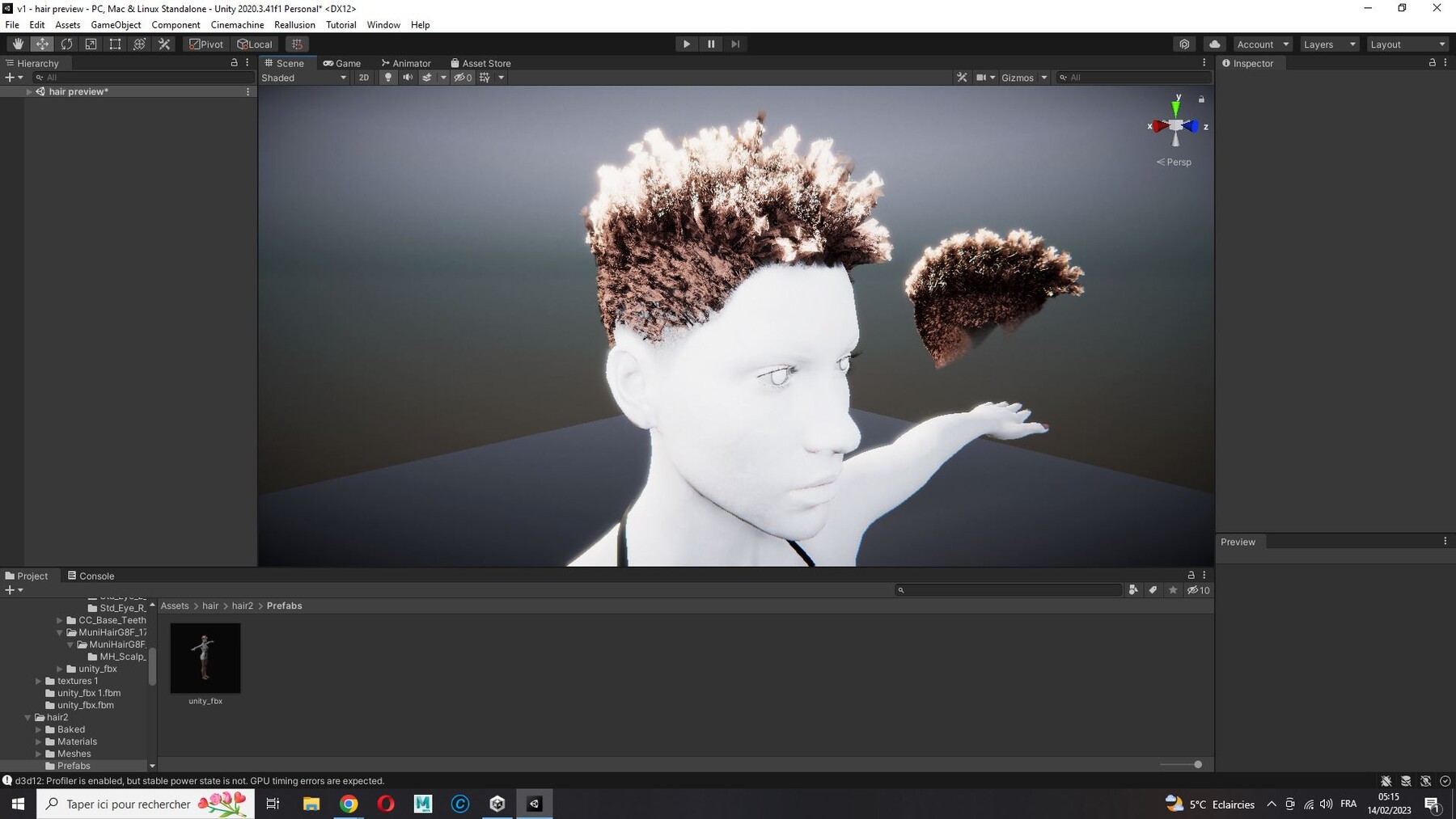Open component editor tools panel in scene
The image size is (1456, 819).
(962, 78)
